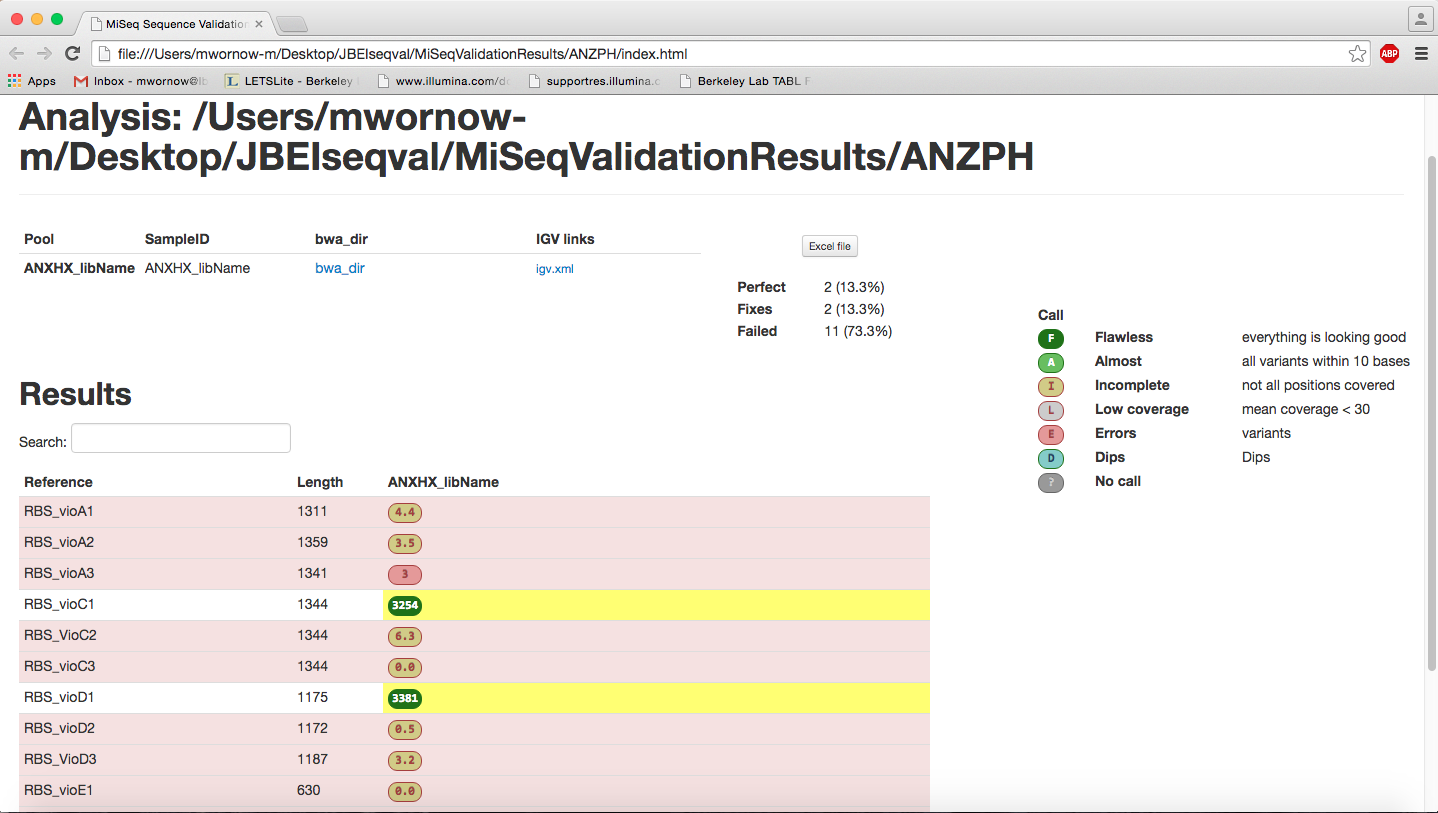This screenshot has height=813, width=1438.
Task: Open a new tab with blank tab button
Action: pyautogui.click(x=291, y=24)
